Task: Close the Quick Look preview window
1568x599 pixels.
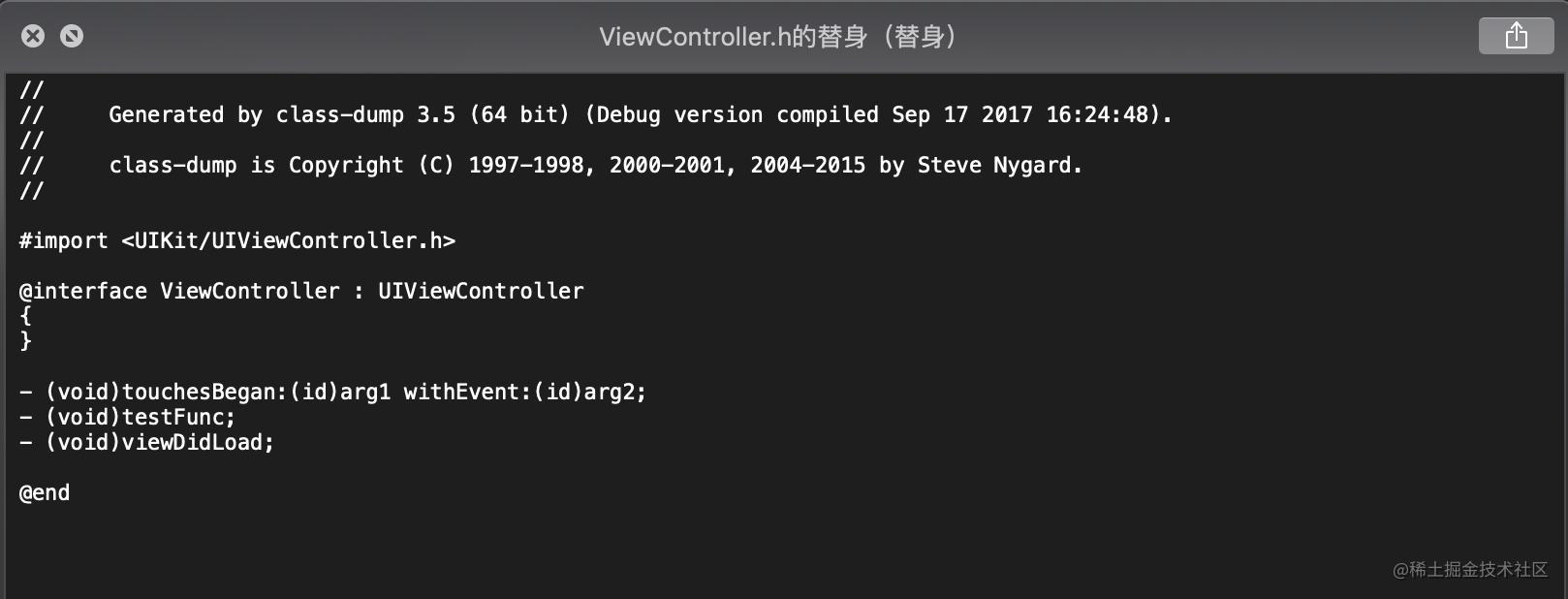Action: point(33,36)
